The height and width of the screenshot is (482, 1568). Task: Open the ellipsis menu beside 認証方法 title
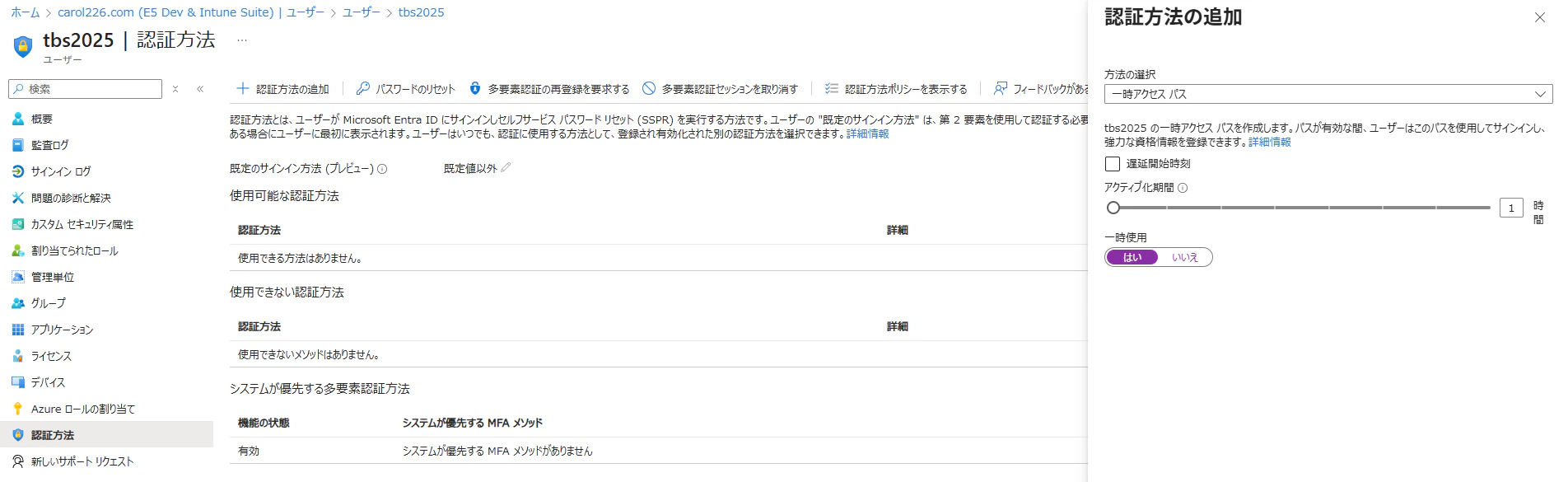tap(242, 40)
